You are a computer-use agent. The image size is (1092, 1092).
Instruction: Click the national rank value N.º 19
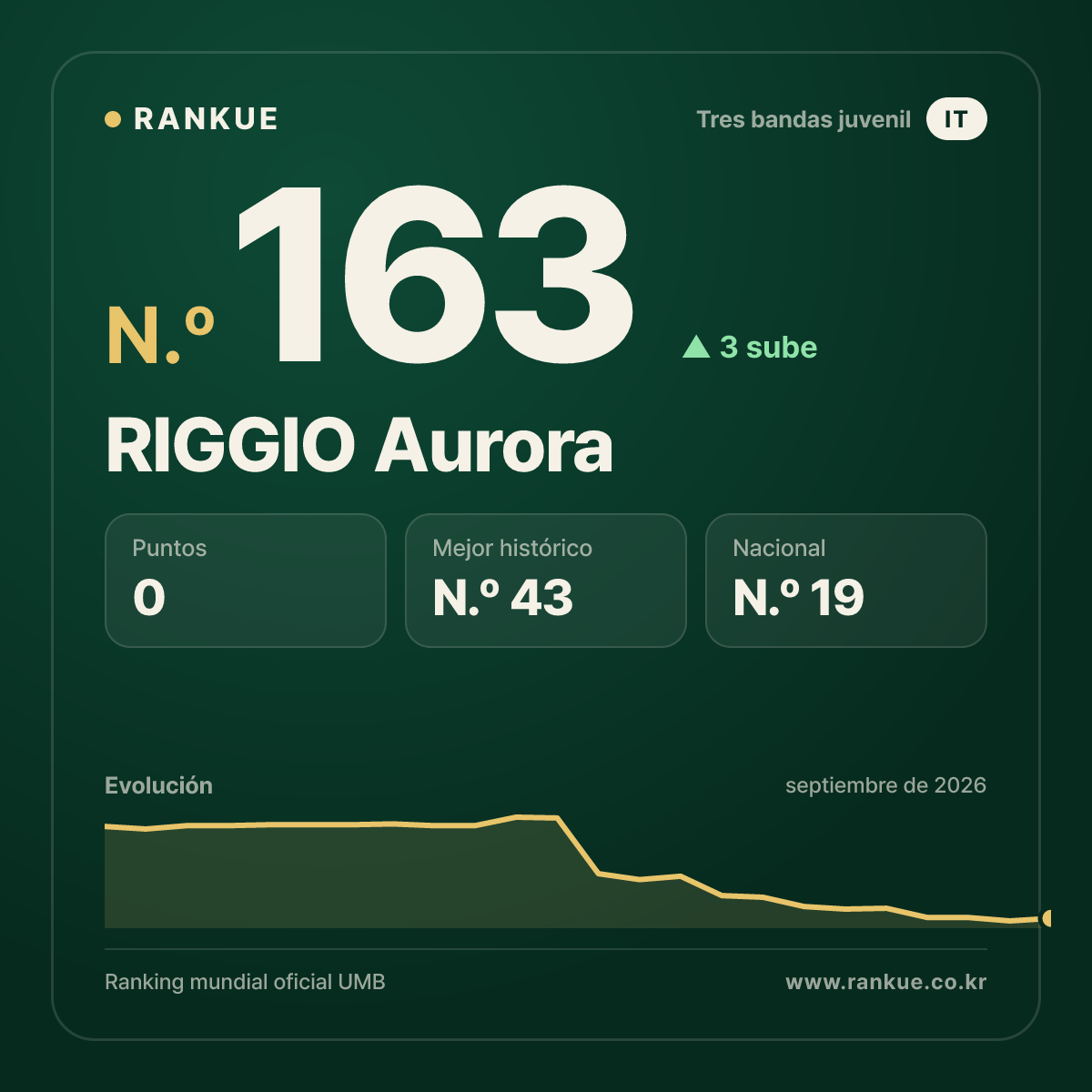coord(798,598)
